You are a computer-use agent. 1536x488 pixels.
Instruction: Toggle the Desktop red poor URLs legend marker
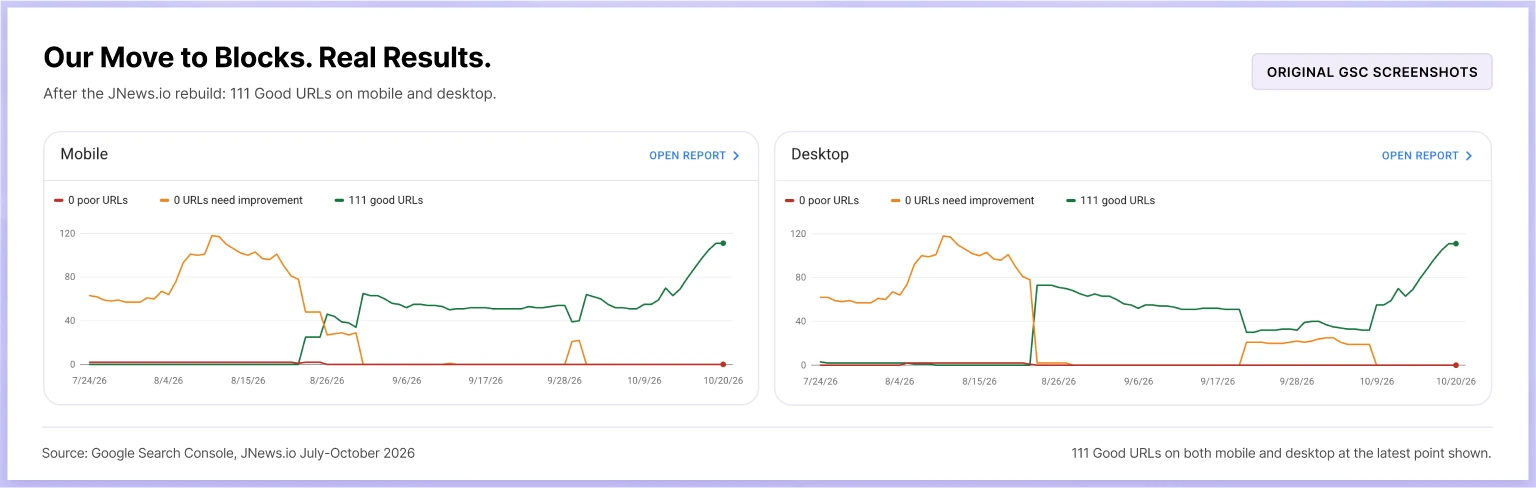790,200
